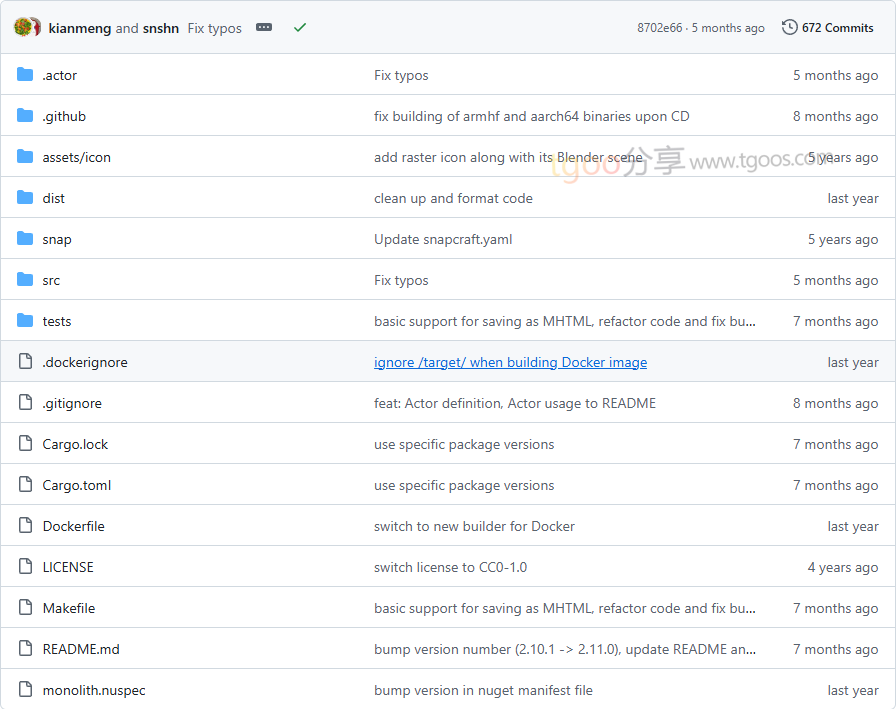Click the .github folder icon
Image resolution: width=896 pixels, height=710 pixels.
[25, 116]
